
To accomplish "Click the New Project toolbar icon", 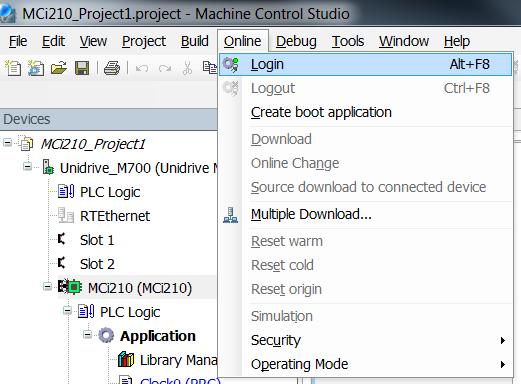I will point(13,68).
